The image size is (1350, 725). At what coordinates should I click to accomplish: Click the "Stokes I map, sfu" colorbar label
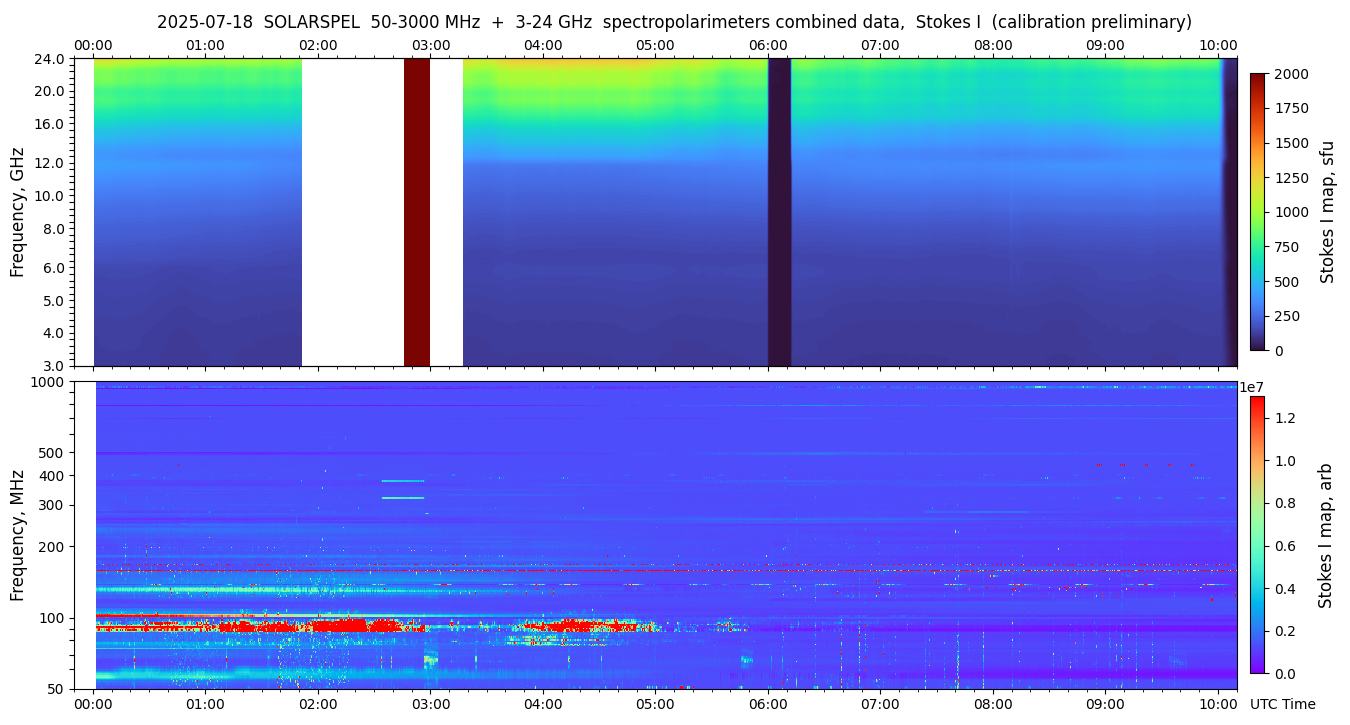click(x=1327, y=212)
